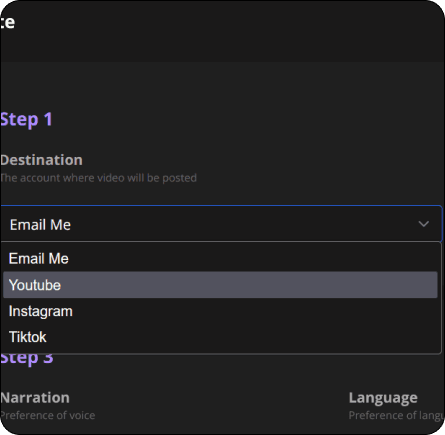The image size is (445, 435).
Task: Click the chevron arrow of Destination dropdown
Action: [423, 224]
